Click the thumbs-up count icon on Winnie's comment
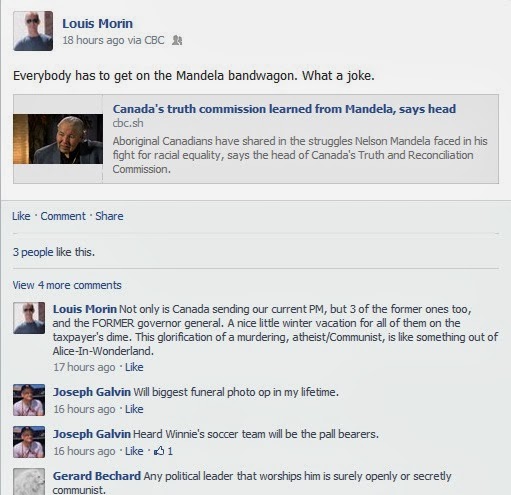This screenshot has width=511, height=495. [x=159, y=451]
